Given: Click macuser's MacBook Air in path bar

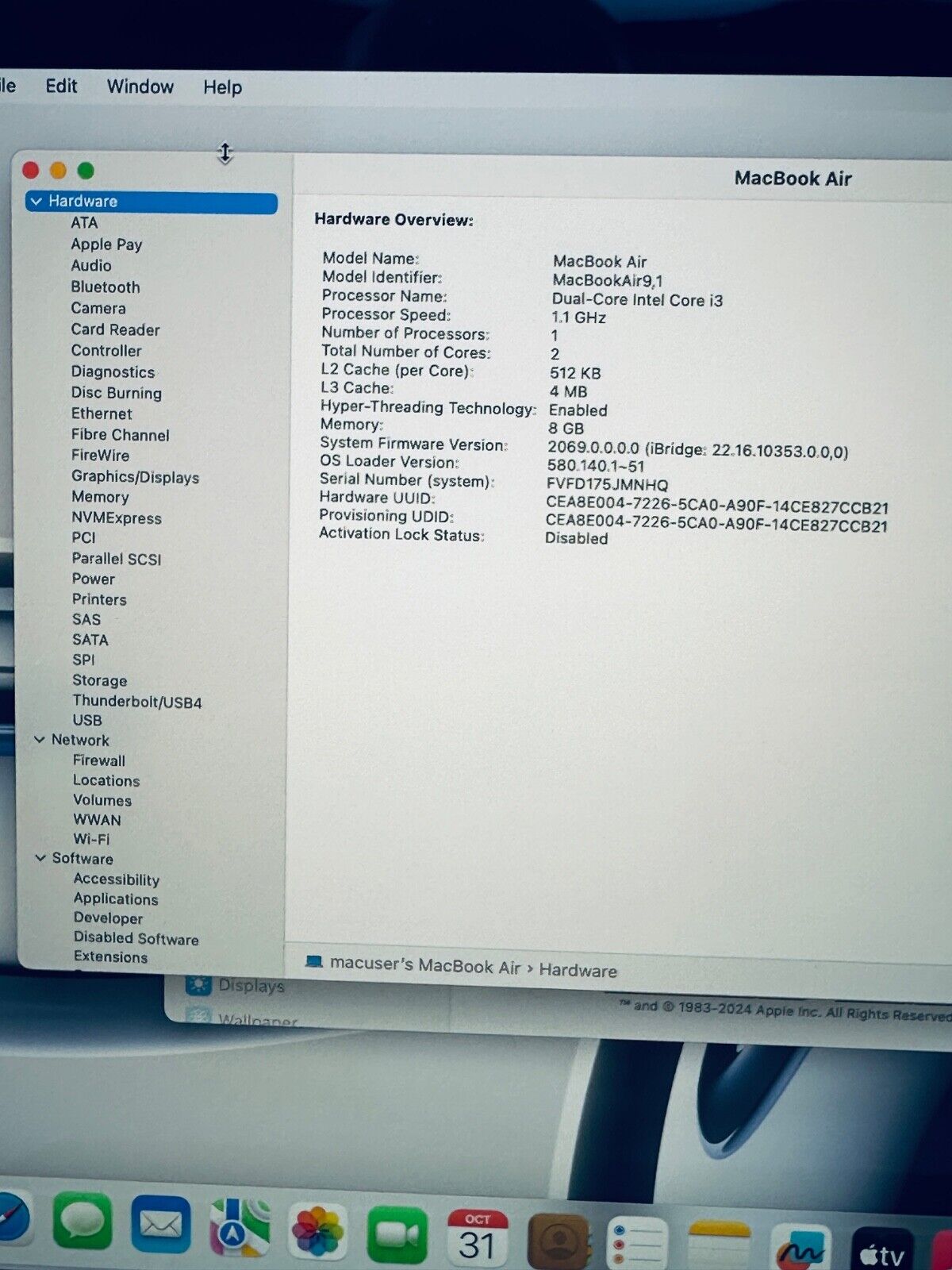Looking at the screenshot, I should [425, 965].
